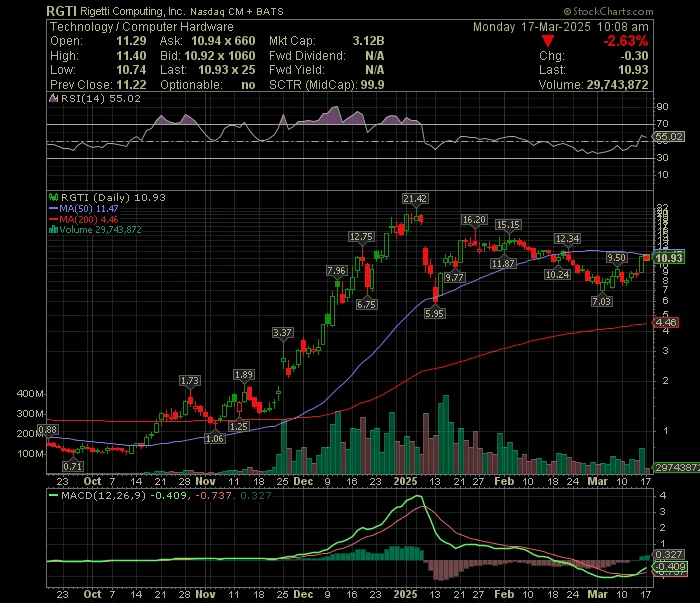Click the Low 10.74 value
The image size is (700, 603).
[x=131, y=70]
